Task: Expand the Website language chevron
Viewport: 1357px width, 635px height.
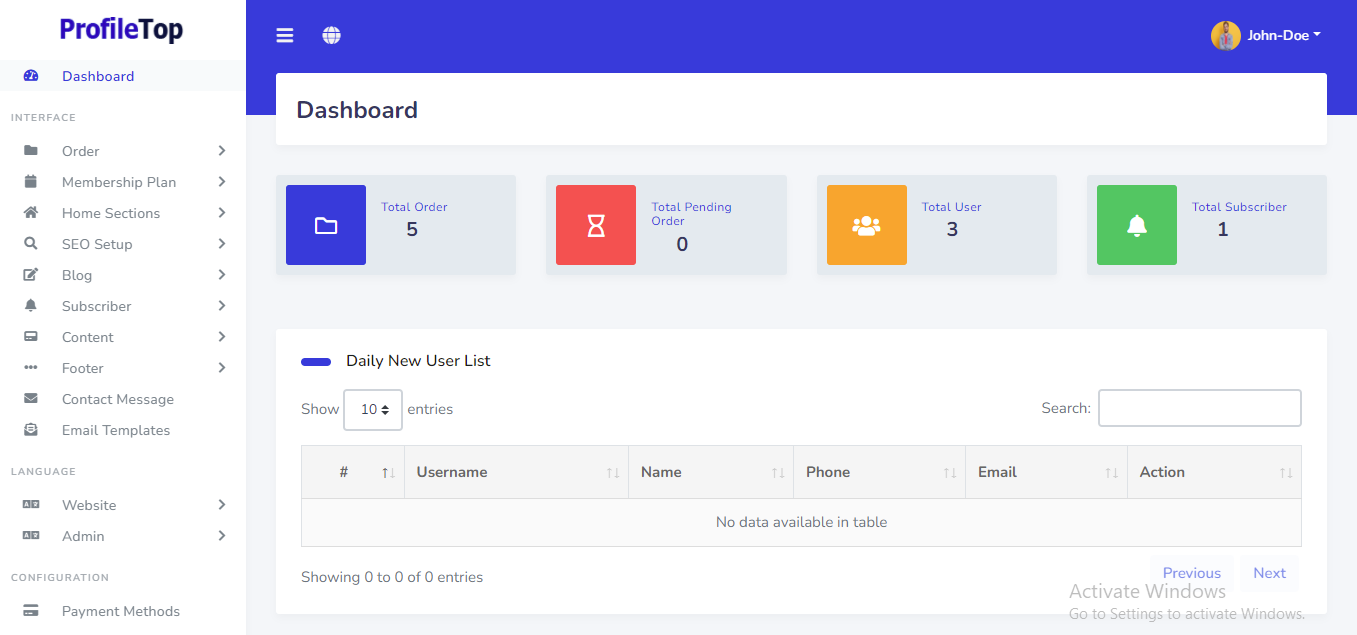Action: 222,505
